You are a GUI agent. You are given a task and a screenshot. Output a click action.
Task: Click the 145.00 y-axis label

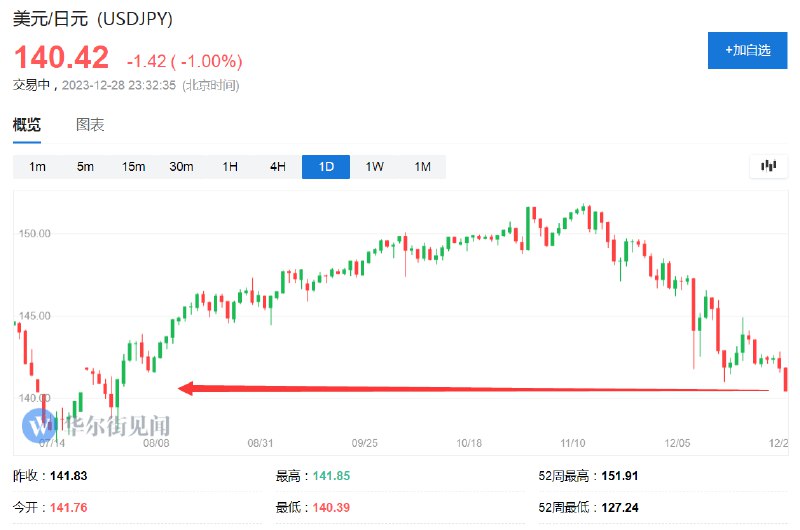tap(35, 316)
